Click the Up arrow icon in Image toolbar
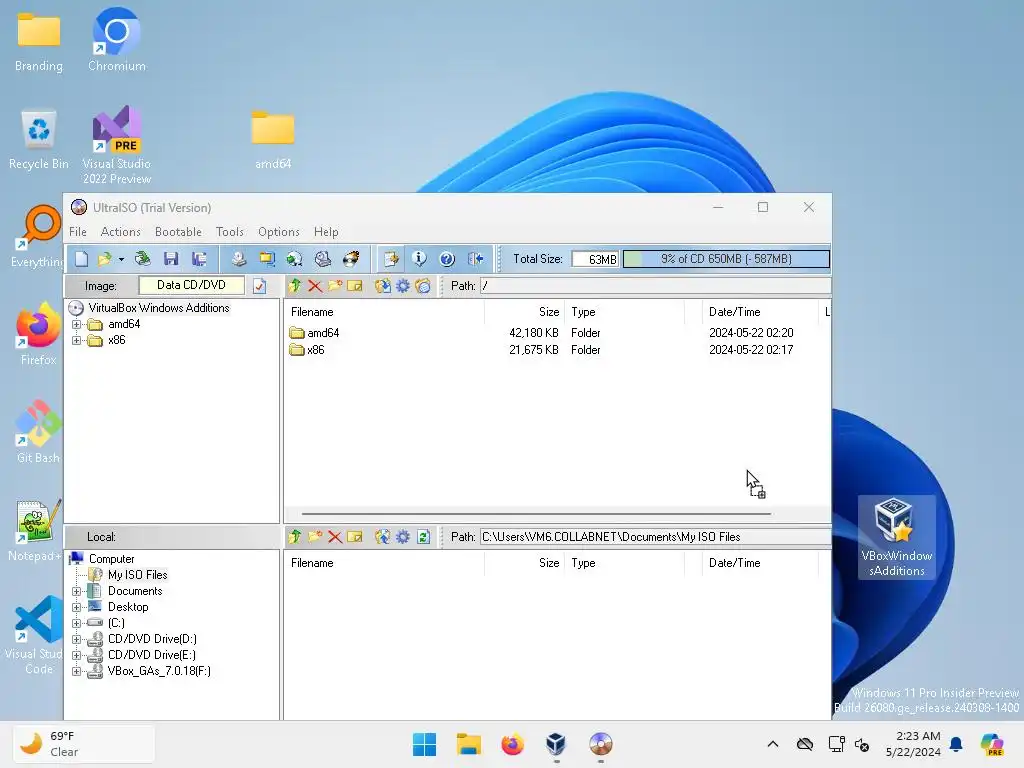 [295, 286]
